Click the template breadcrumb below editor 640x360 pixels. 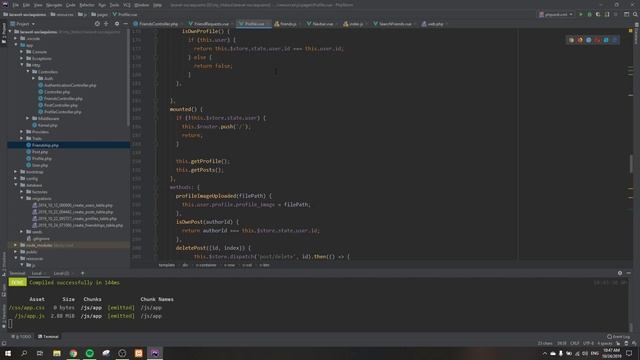[x=167, y=265]
